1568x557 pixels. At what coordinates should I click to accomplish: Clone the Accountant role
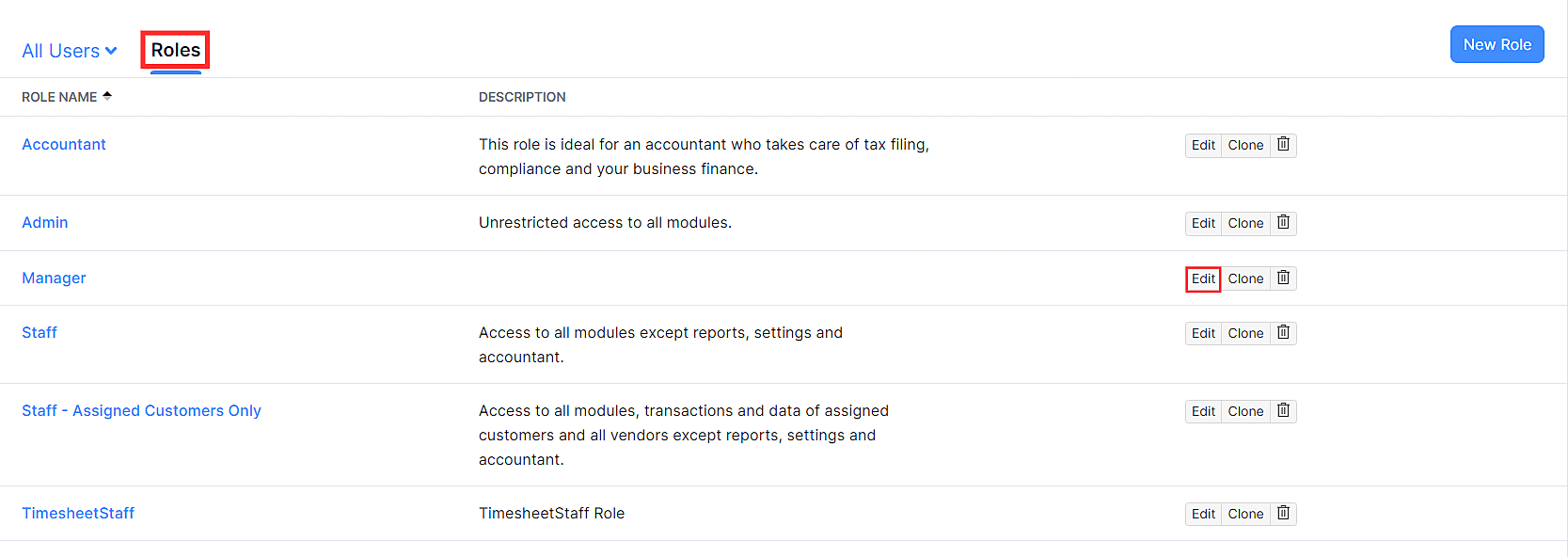pyautogui.click(x=1245, y=145)
